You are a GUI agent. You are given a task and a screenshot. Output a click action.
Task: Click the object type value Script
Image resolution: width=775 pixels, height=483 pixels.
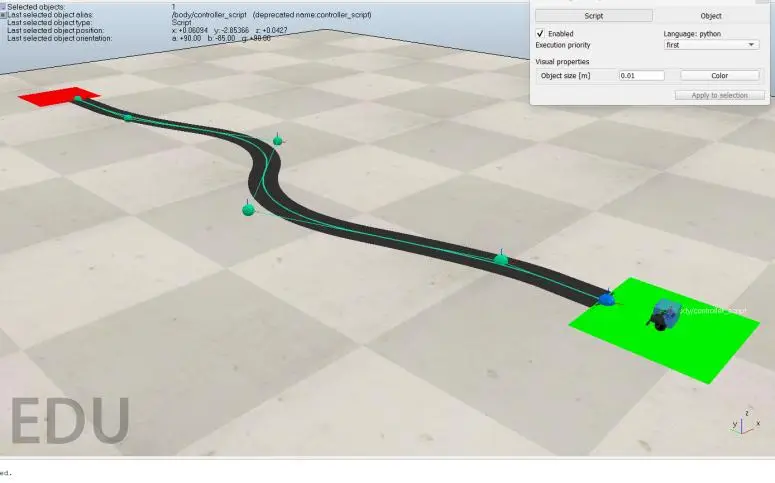(181, 23)
